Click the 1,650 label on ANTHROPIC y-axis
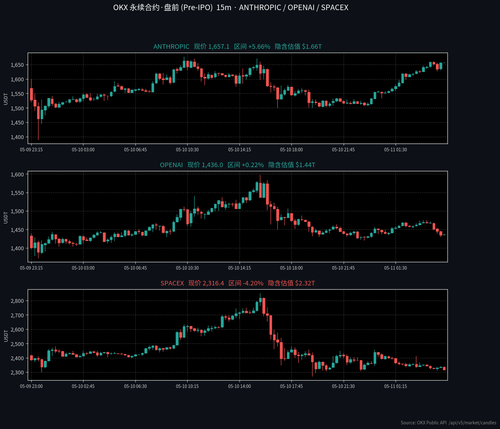500x429 pixels. click(18, 65)
